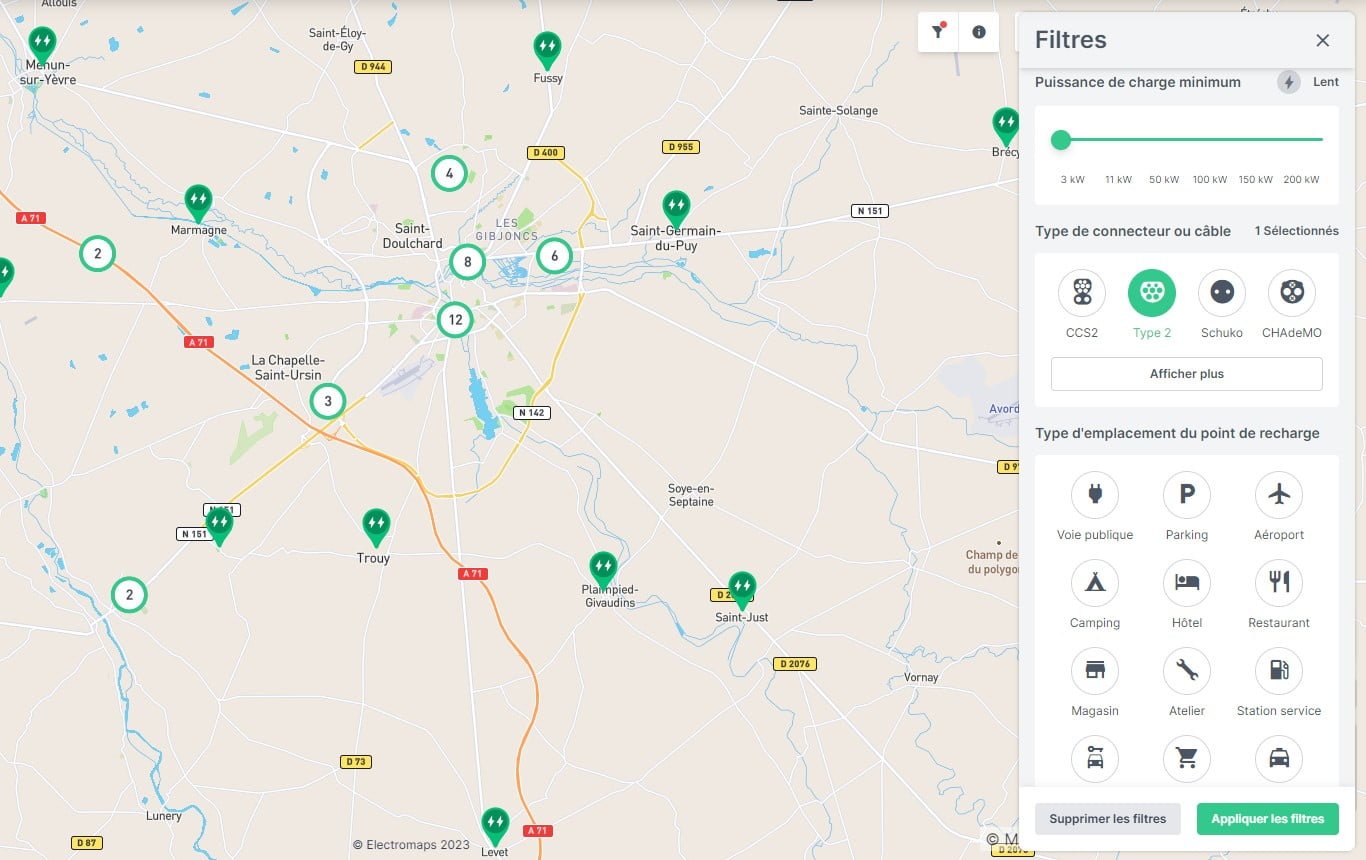Filter by Restaurant charging locations
Viewport: 1366px width, 860px height.
[1278, 583]
